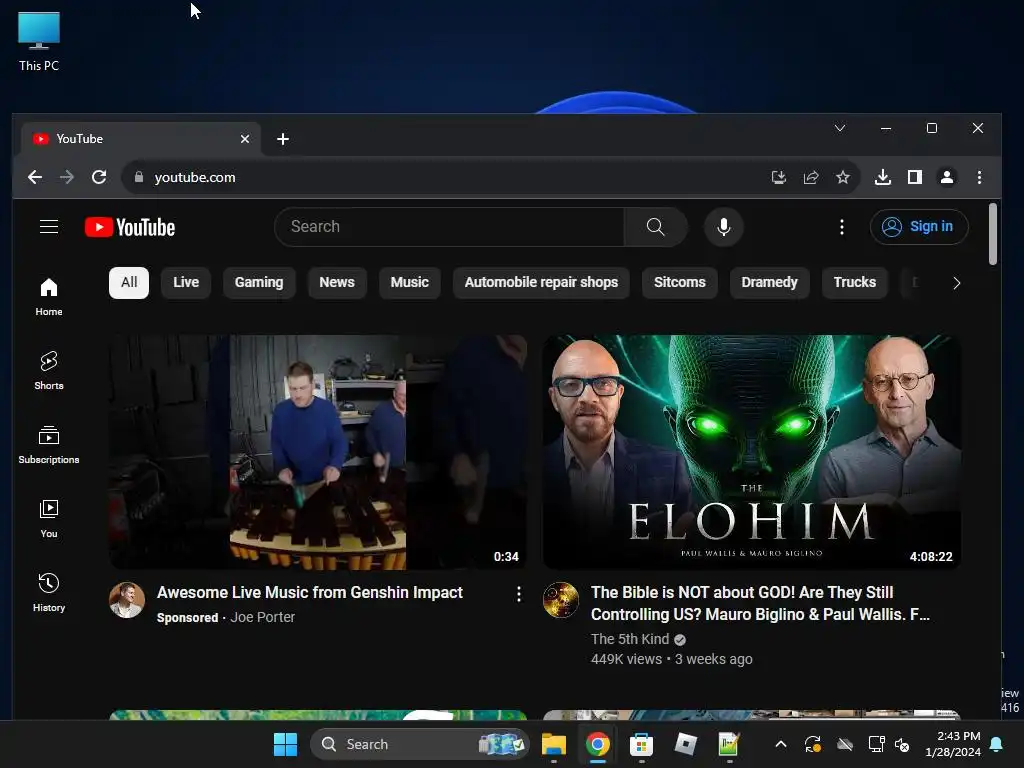Open Awesome Live Music from Genshin Impact title
Viewport: 1024px width, 768px height.
(310, 592)
